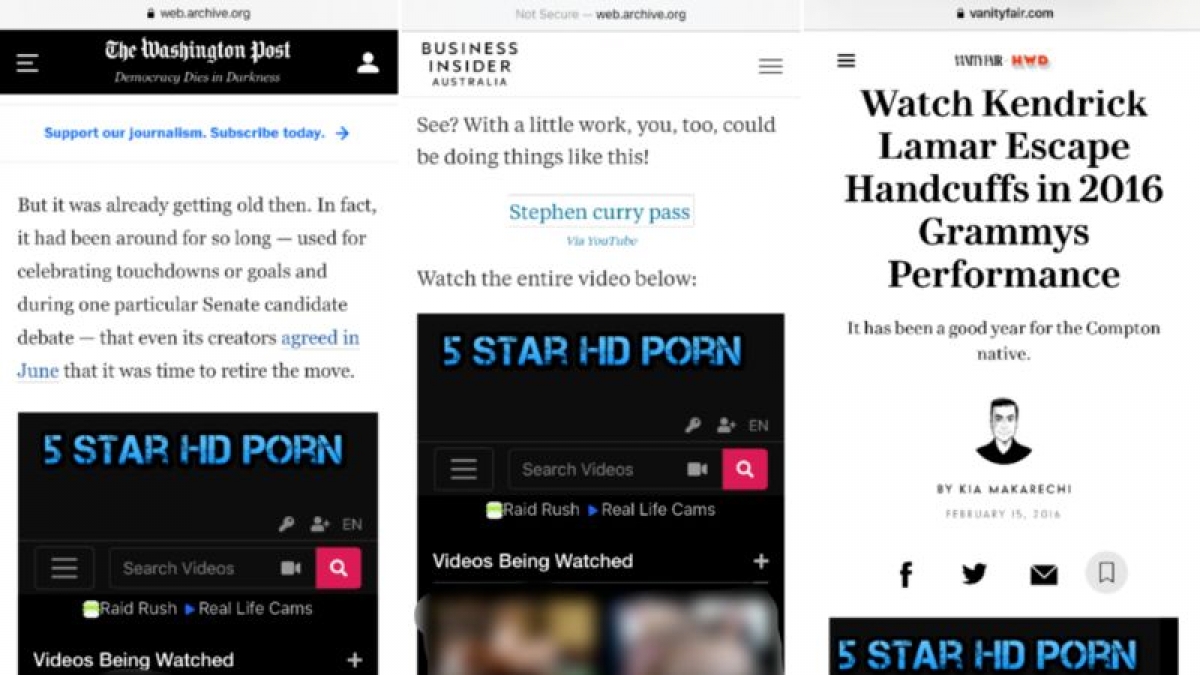The image size is (1200, 675).
Task: Share Vanity Fair article on Twitter
Action: 974,574
